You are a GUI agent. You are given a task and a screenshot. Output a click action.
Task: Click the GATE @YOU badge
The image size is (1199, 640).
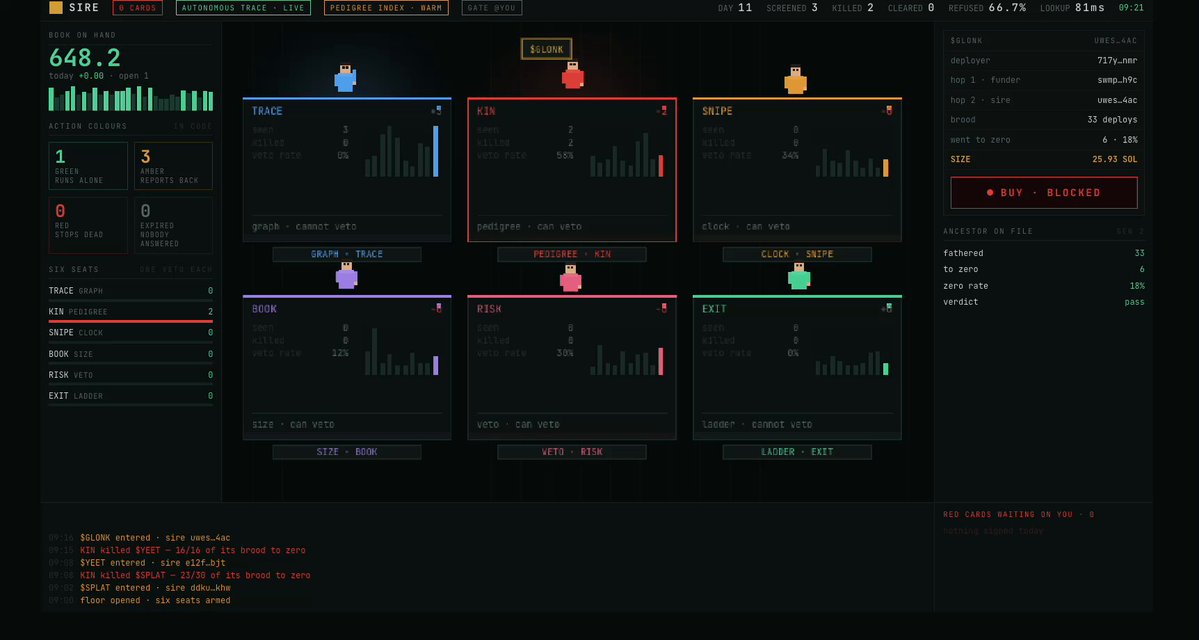492,8
